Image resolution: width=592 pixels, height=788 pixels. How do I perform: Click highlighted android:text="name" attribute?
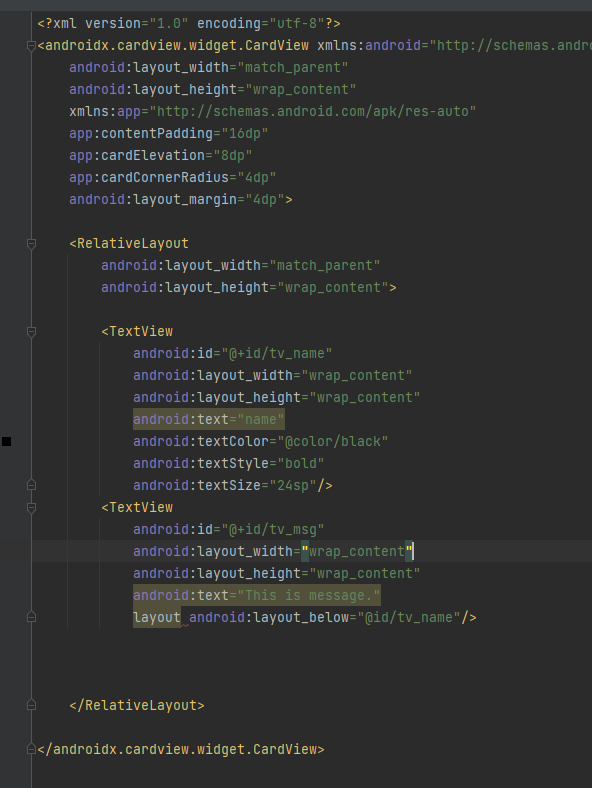tap(209, 420)
